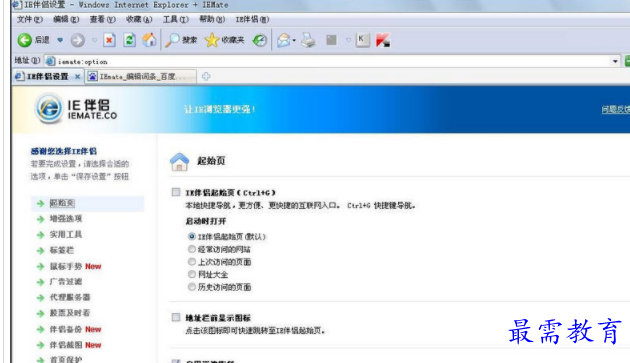Open the 文件(F) menu

(30, 19)
